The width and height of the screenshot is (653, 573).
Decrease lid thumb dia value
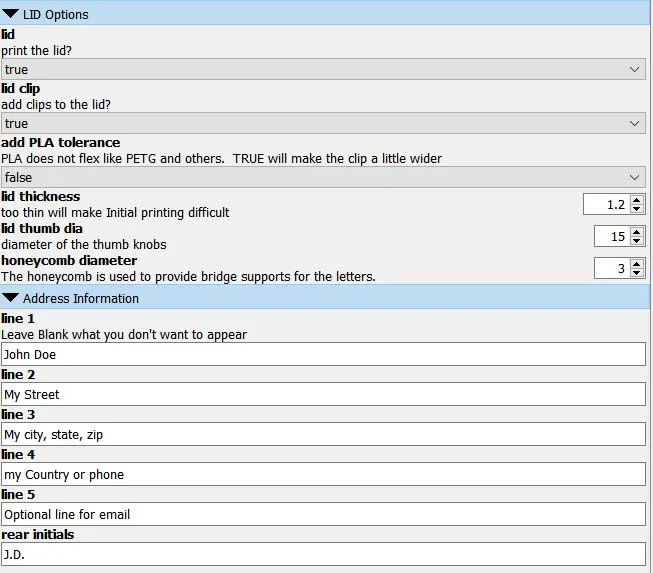[637, 241]
